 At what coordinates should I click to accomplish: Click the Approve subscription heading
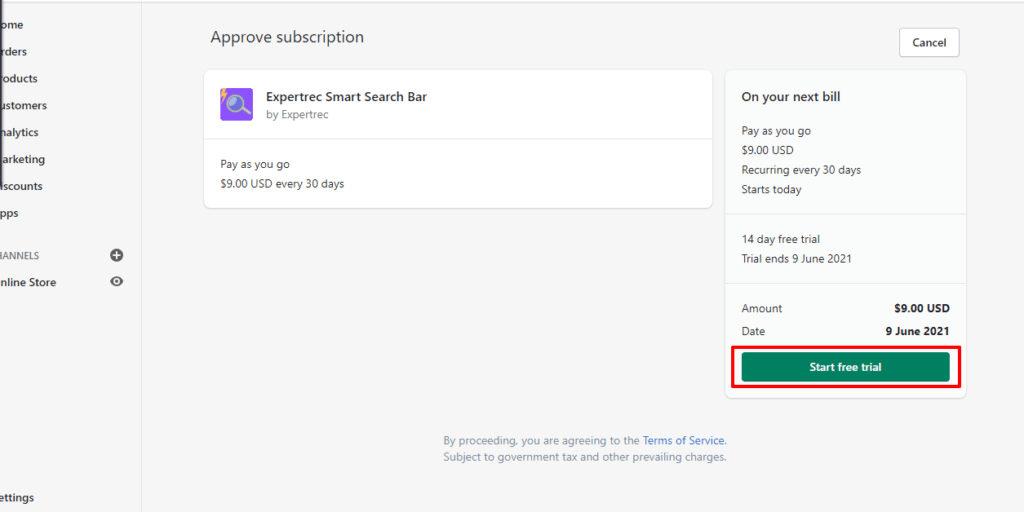tap(287, 37)
